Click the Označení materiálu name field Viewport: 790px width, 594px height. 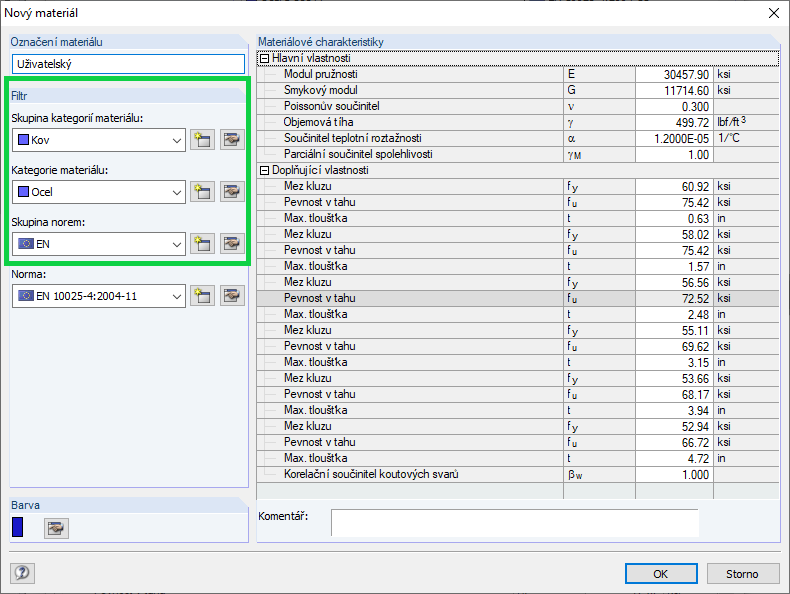pos(127,63)
